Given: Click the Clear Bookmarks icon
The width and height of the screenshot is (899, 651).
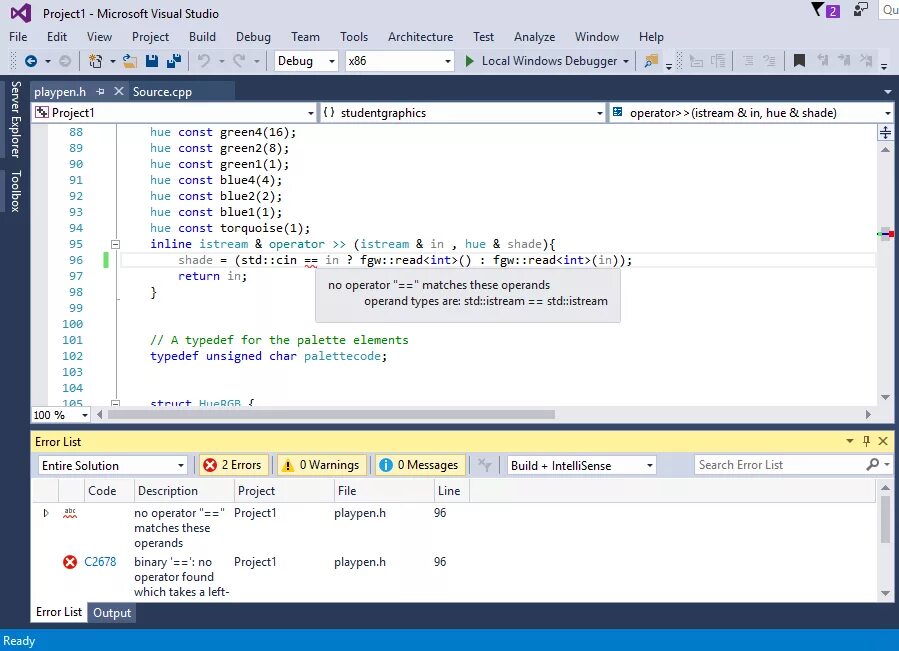Looking at the screenshot, I should (x=866, y=61).
